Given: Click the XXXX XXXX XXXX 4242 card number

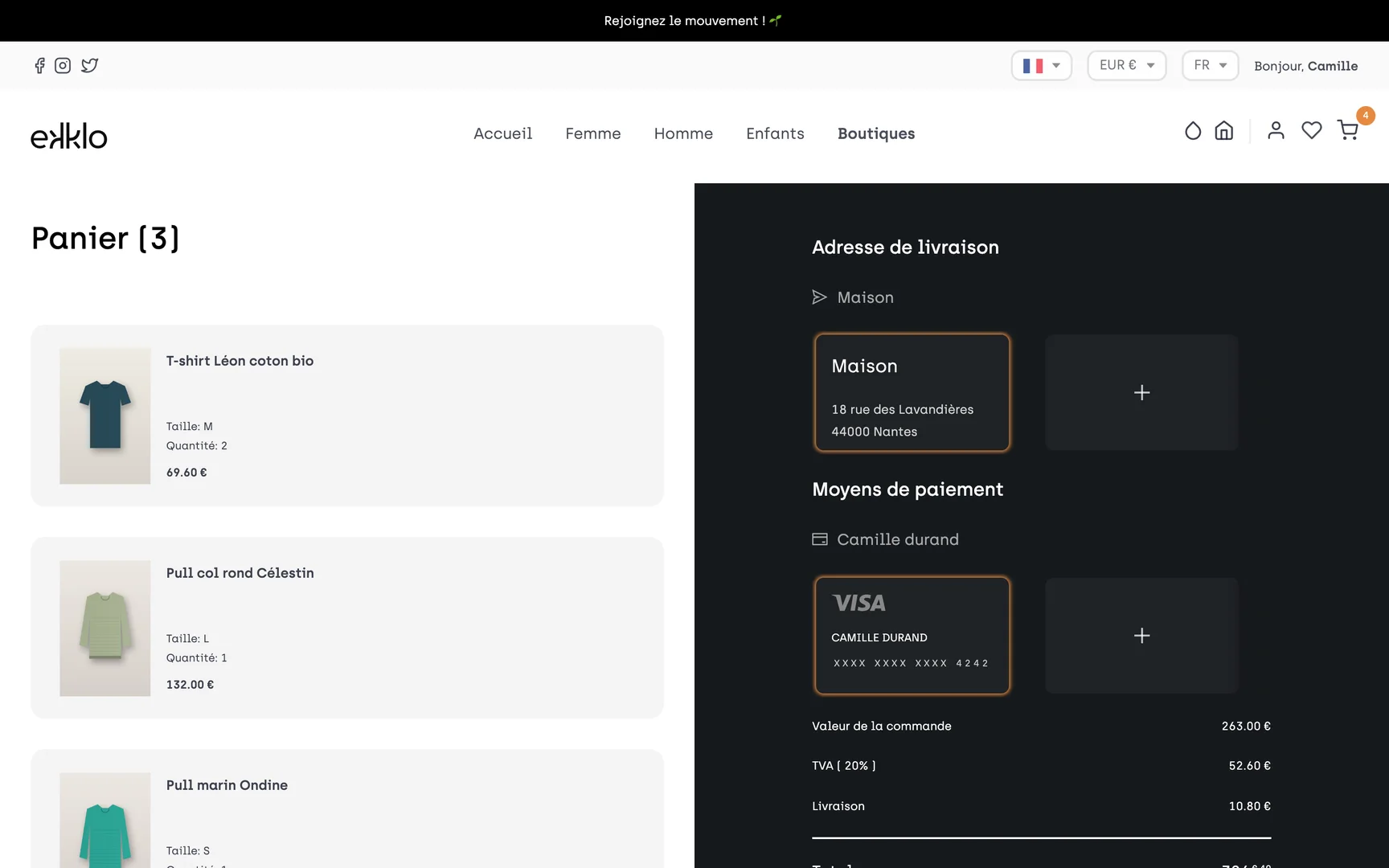Looking at the screenshot, I should (911, 663).
